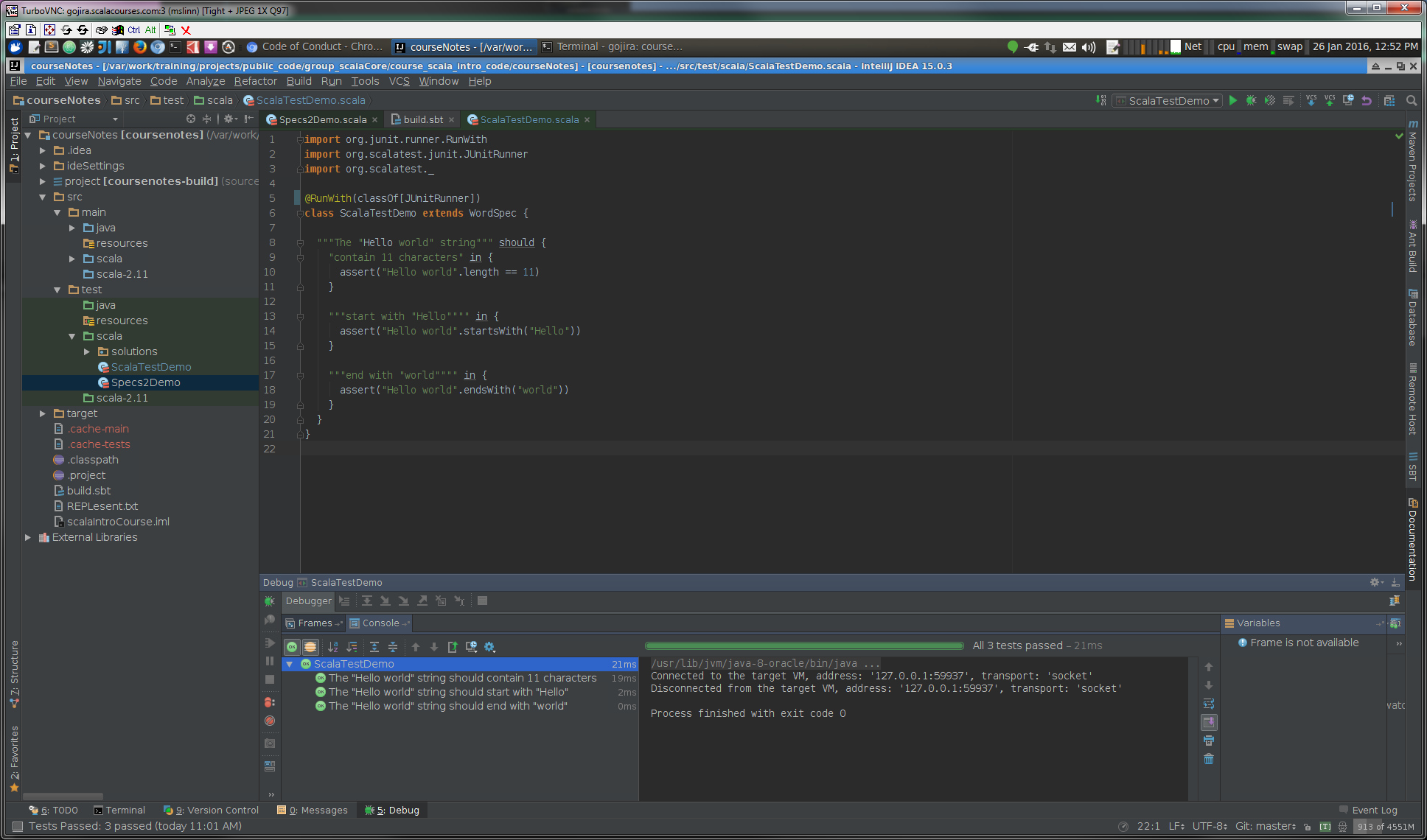Expand External Libraries node
The height and width of the screenshot is (840, 1427).
pos(28,537)
